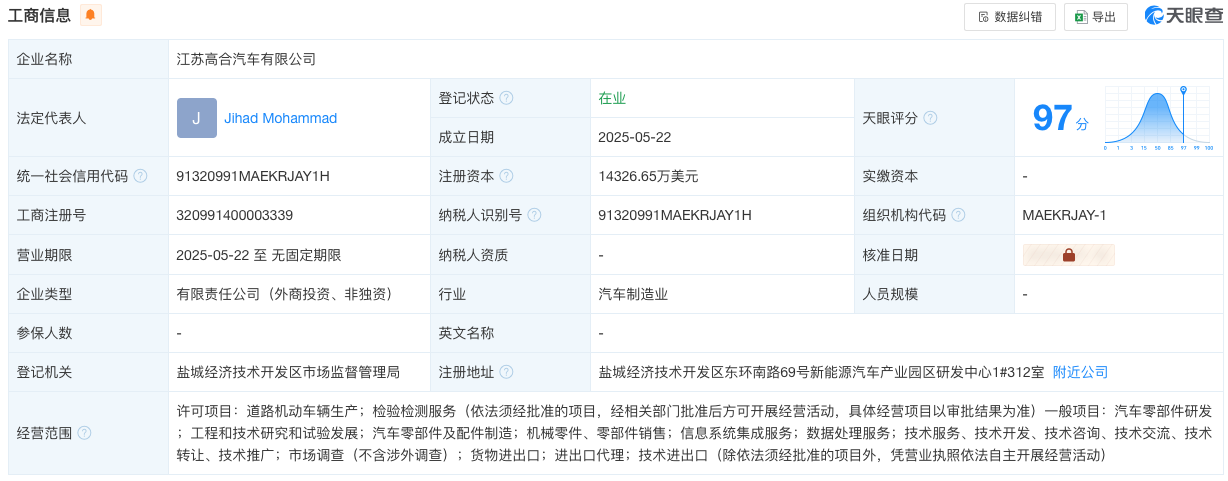Screen dimensions: 1228x481
Task: Click the locked 核准日期 value icon
Action: coord(1068,255)
